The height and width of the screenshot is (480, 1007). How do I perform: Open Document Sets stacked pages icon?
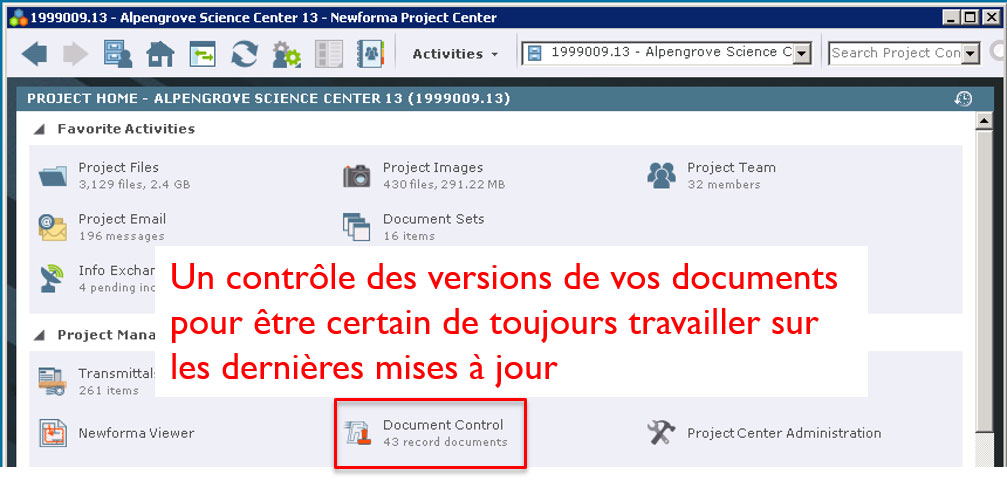357,227
